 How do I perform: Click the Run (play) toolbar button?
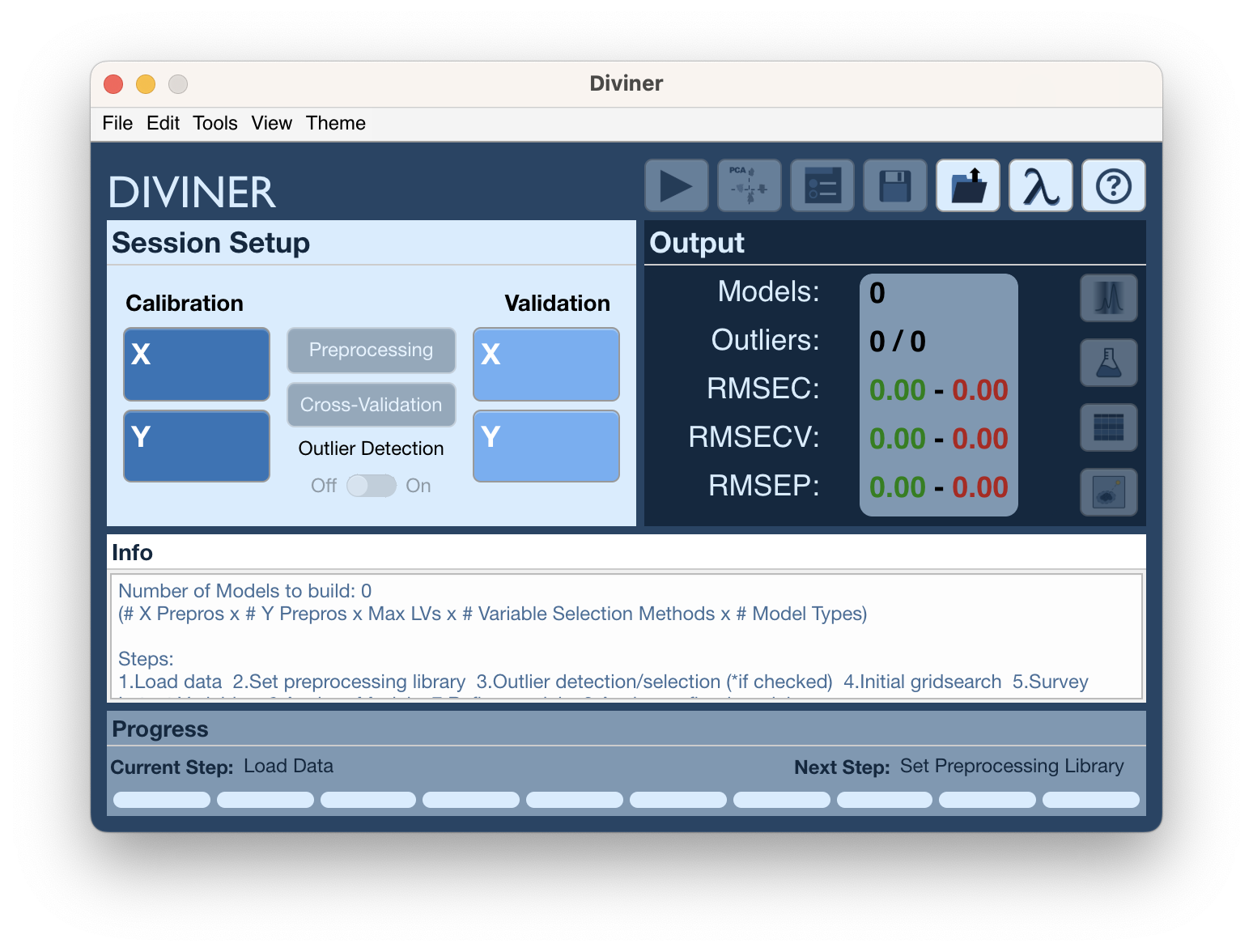677,185
